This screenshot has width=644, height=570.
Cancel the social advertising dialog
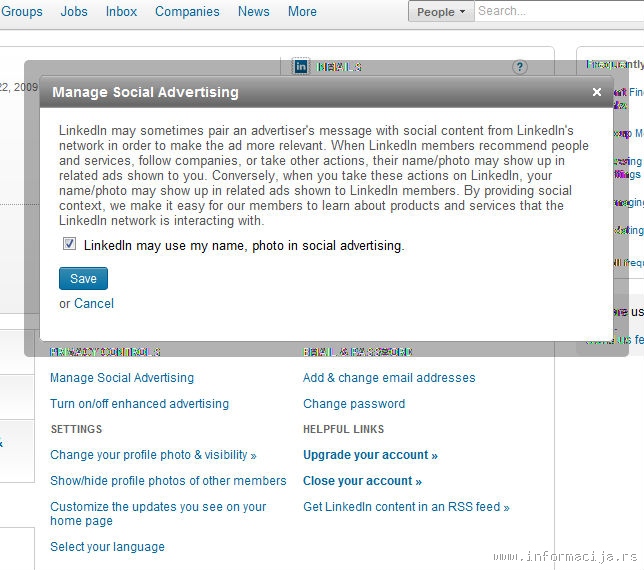(x=94, y=303)
